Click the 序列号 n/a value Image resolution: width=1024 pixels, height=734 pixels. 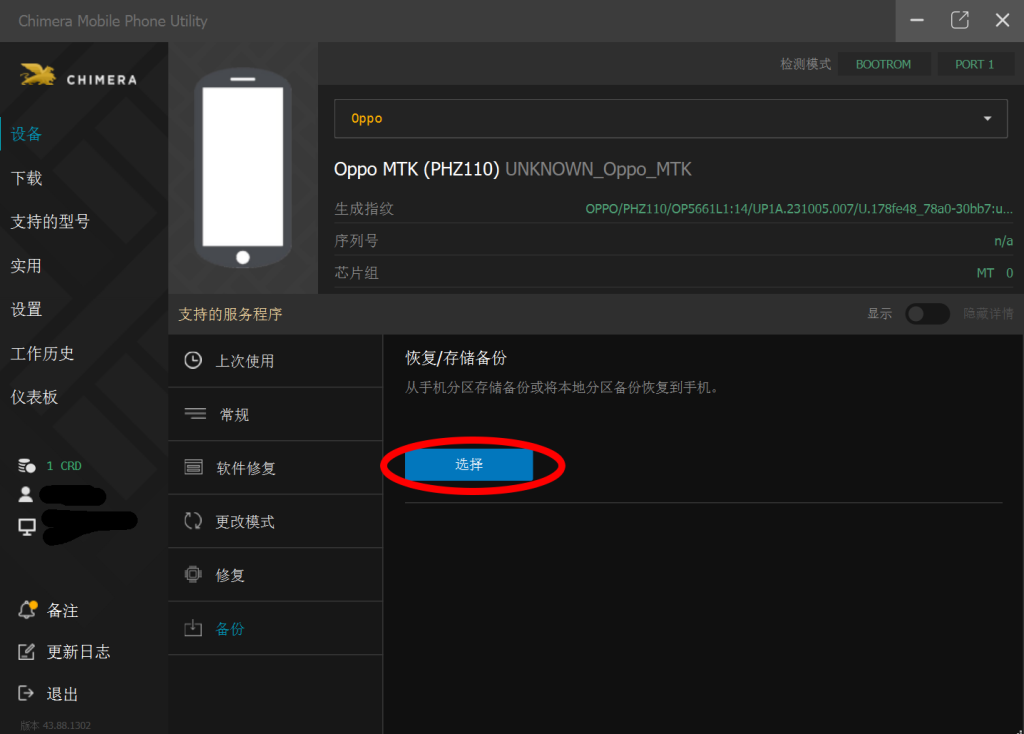(x=1003, y=241)
